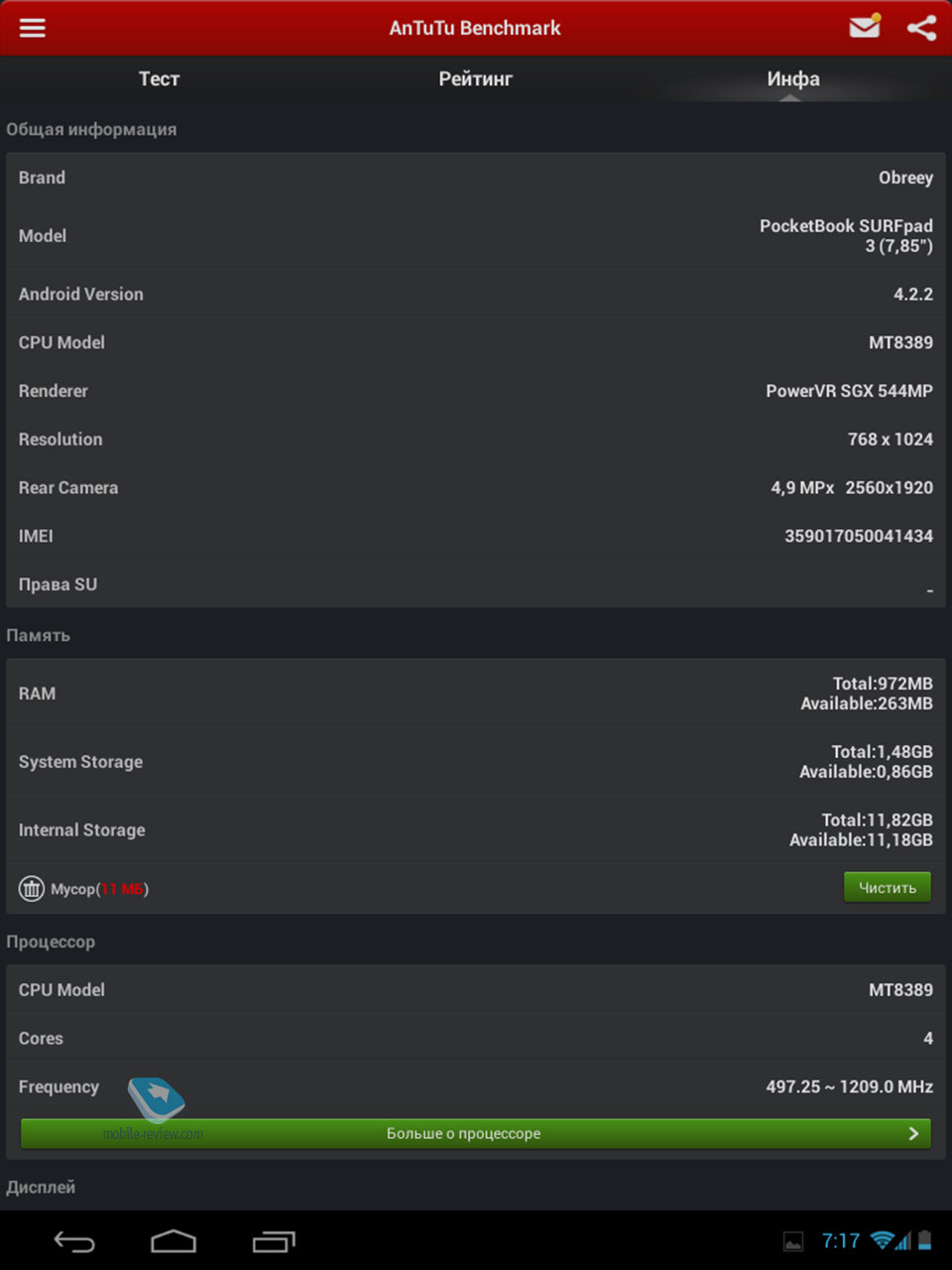Image resolution: width=952 pixels, height=1270 pixels.
Task: Tap the Android home navigation icon
Action: [174, 1241]
